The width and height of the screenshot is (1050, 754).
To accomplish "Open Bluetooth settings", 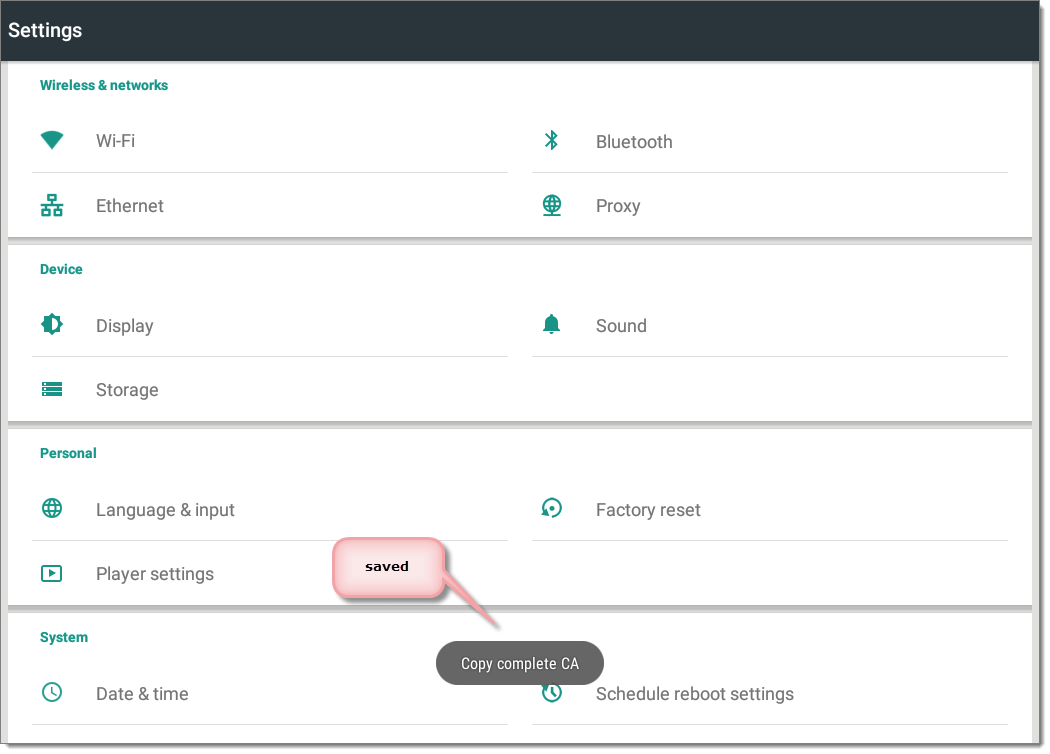I will [769, 141].
